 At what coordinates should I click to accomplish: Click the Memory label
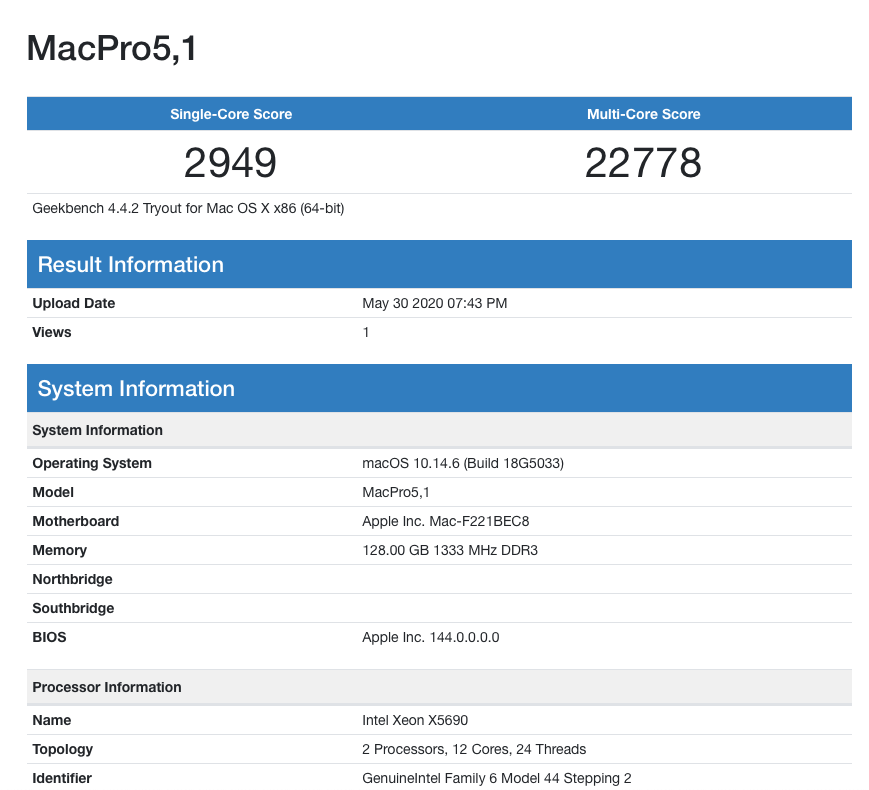coord(59,550)
